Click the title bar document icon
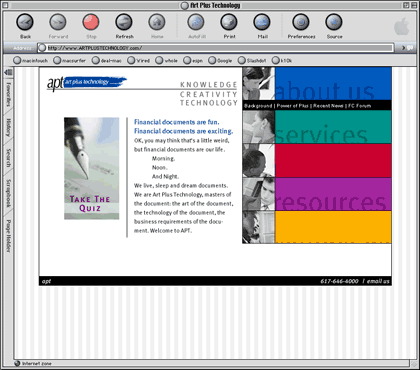Image resolution: width=420 pixels, height=370 pixels. coord(184,5)
